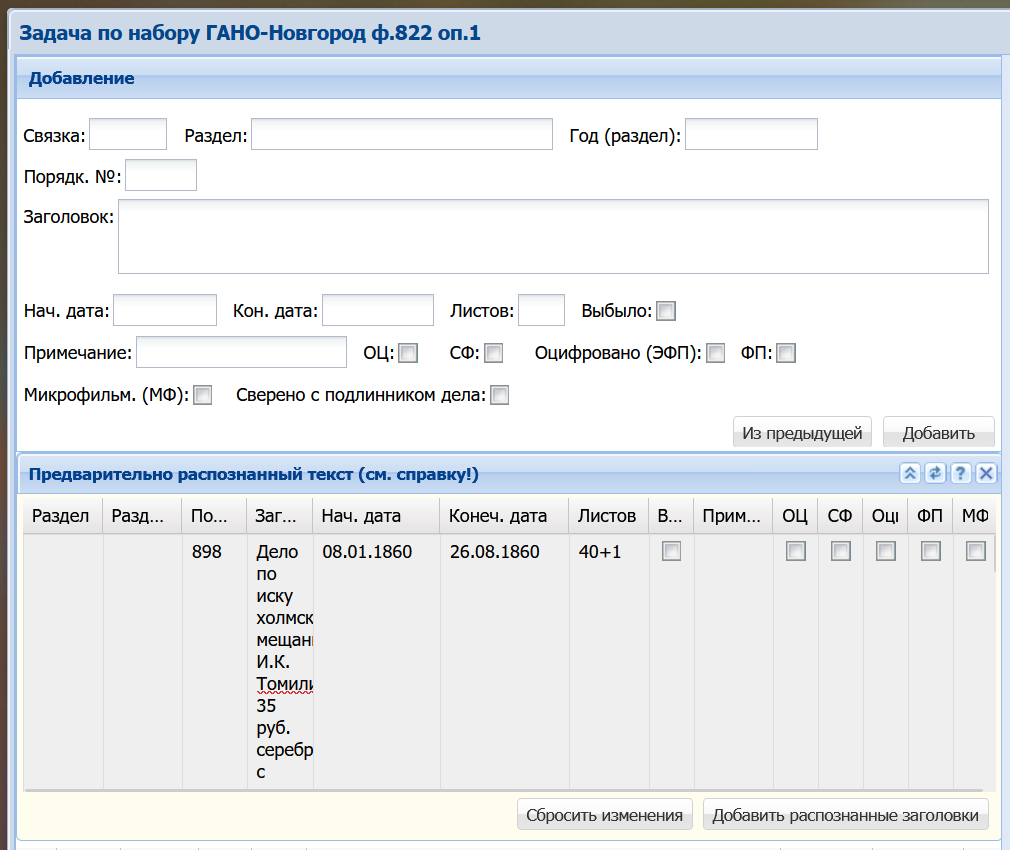Enable the Микрофильм. (МФ) checkbox
The image size is (1010, 850).
[202, 395]
